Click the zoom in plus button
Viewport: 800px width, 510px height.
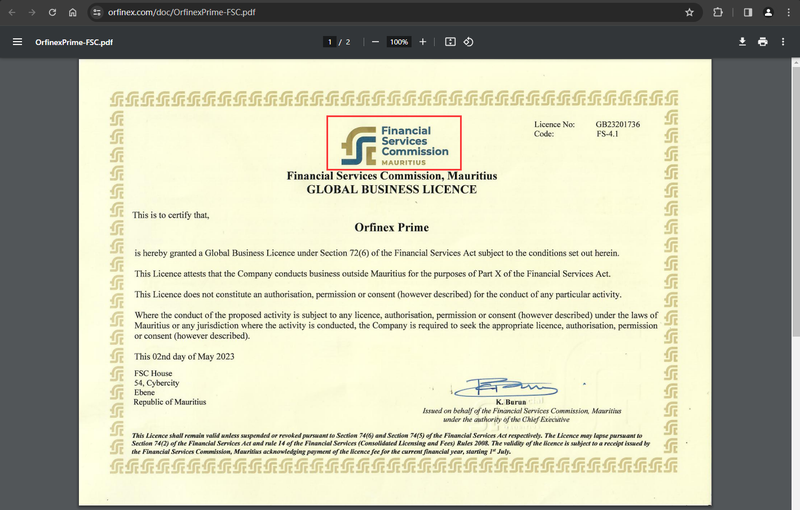[423, 42]
